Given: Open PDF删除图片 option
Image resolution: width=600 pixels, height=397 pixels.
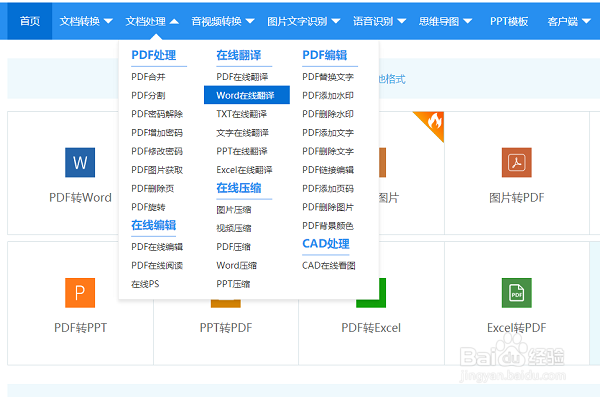Looking at the screenshot, I should 328,207.
